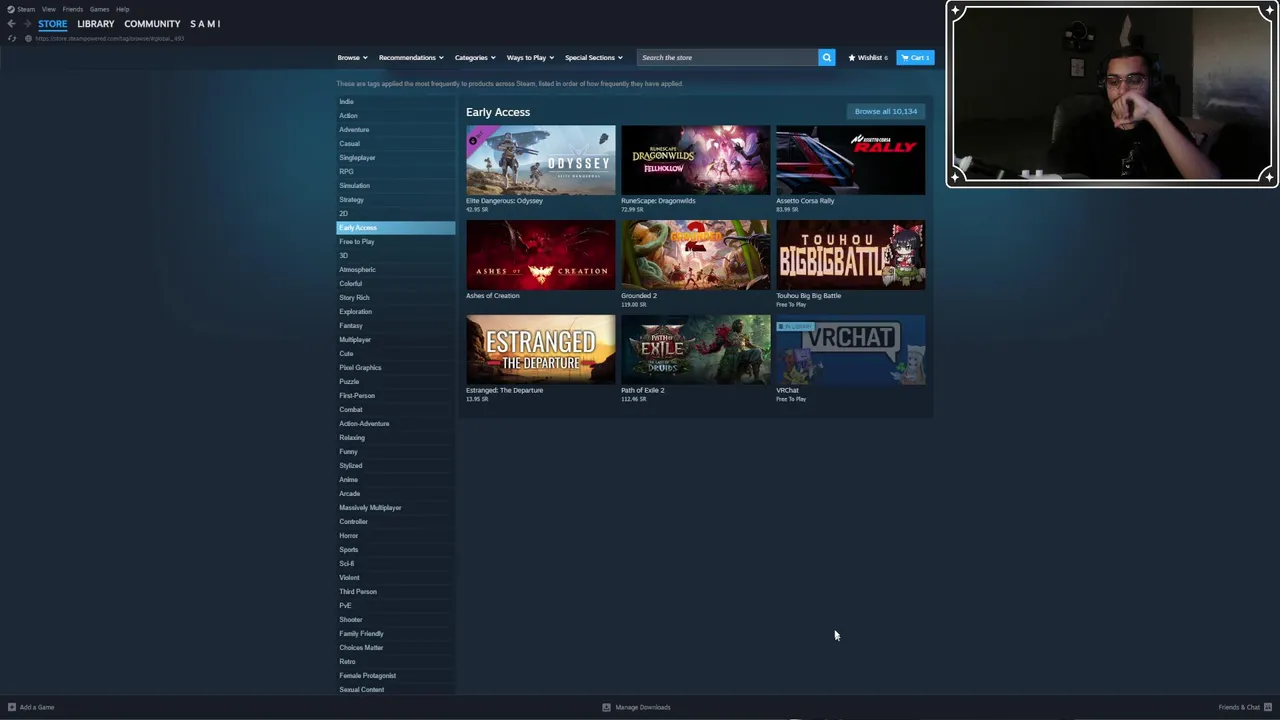The width and height of the screenshot is (1280, 720).
Task: Open Estranged: The Departure thumbnail
Action: 540,350
